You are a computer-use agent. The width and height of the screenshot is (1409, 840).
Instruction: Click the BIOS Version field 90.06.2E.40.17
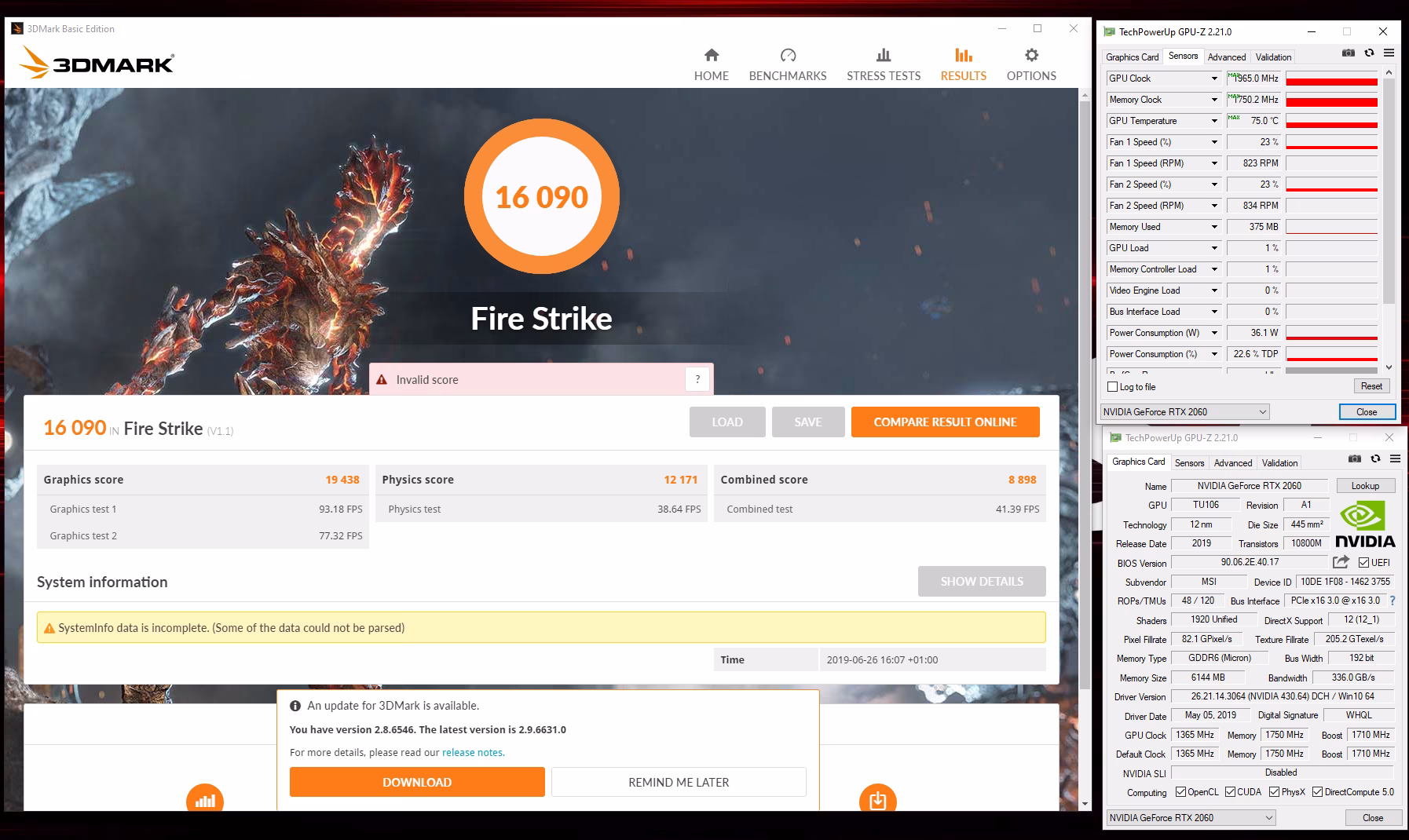tap(1250, 562)
